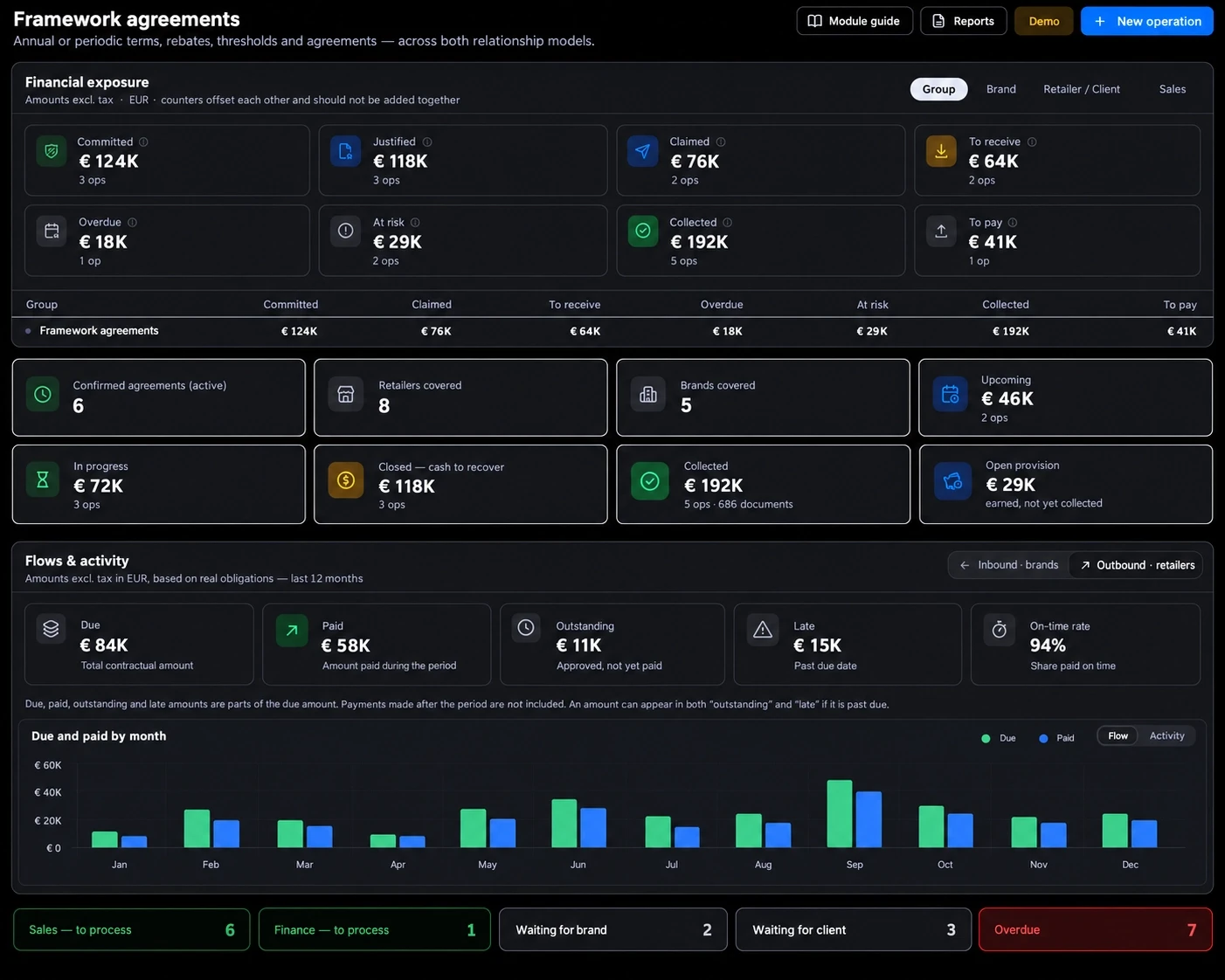Click the To receive download icon

click(941, 151)
